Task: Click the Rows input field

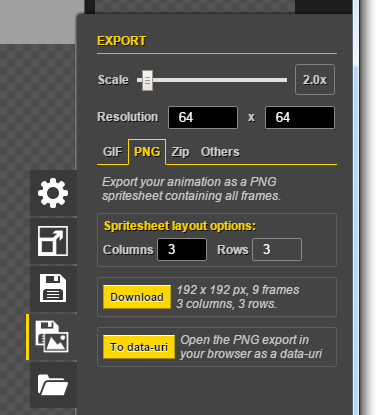Action: (277, 249)
